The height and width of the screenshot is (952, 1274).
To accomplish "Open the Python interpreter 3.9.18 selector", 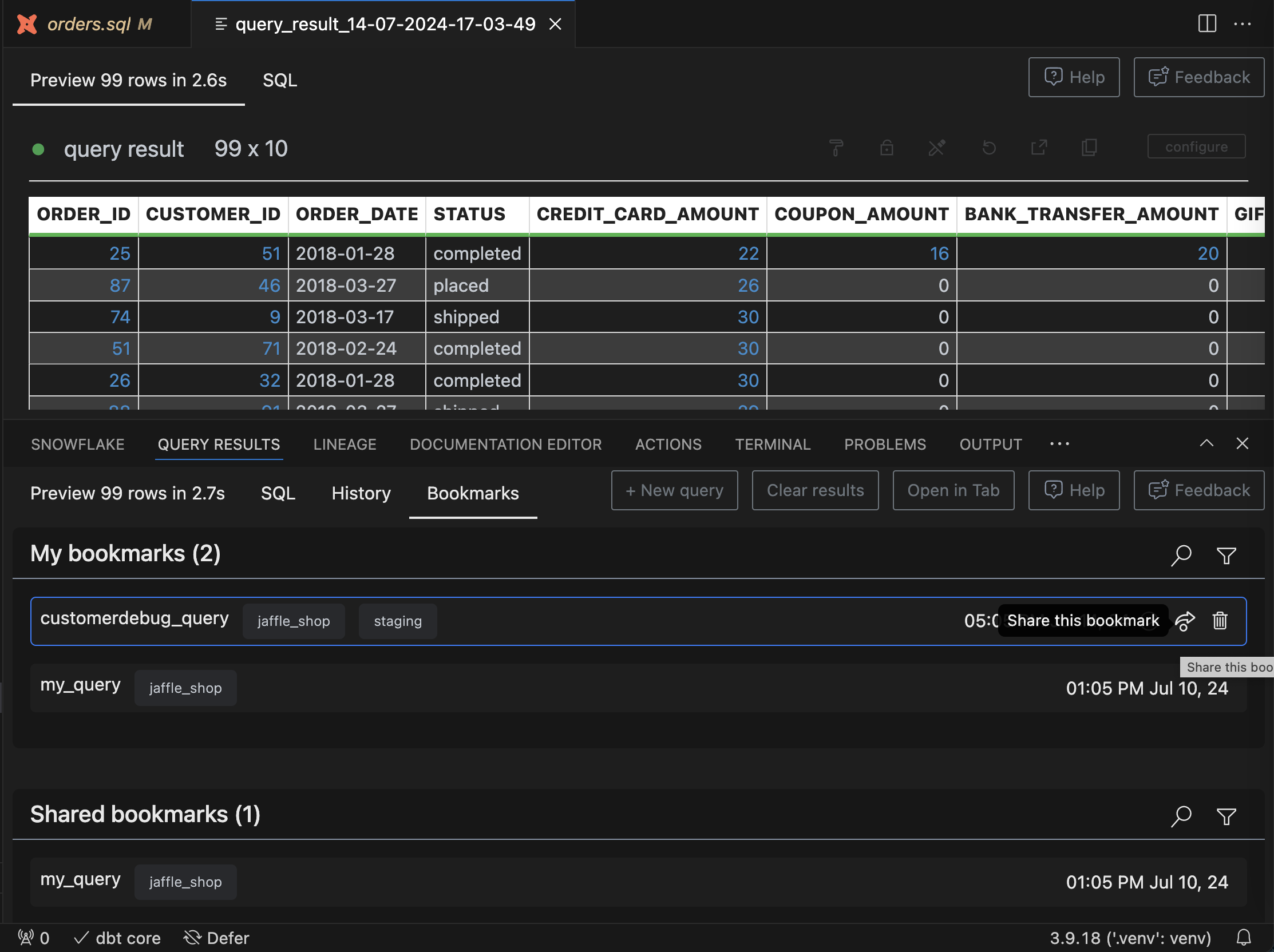I will coord(1130,938).
